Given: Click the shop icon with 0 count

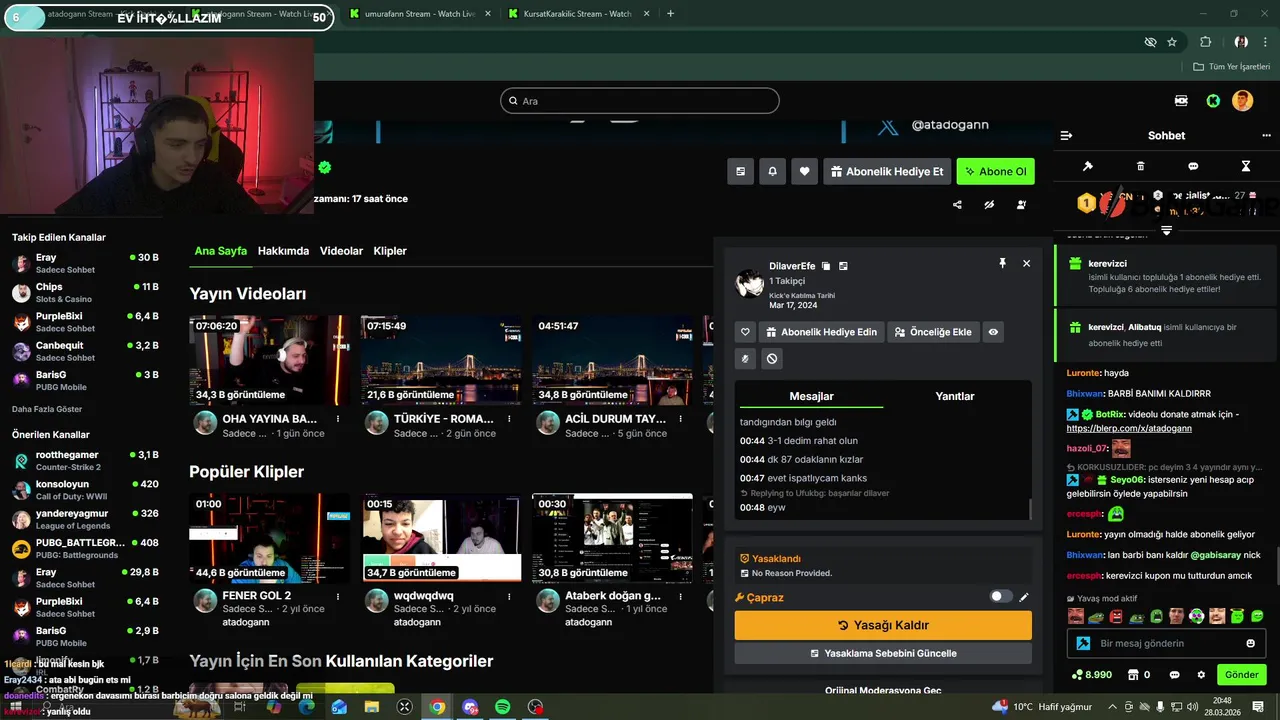Looking at the screenshot, I should tap(1139, 675).
